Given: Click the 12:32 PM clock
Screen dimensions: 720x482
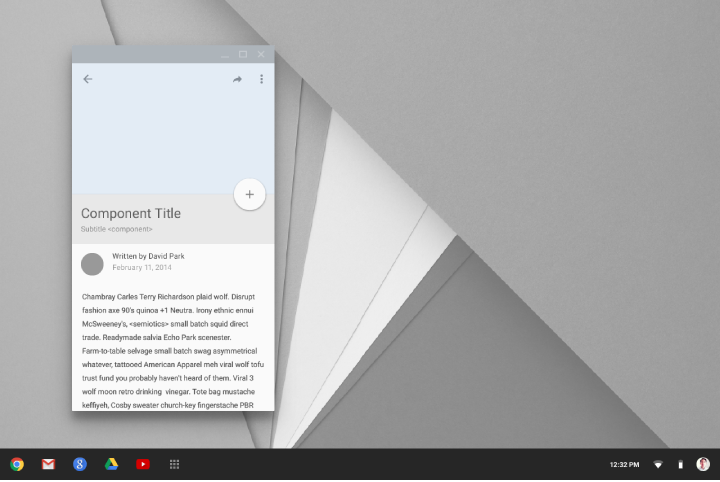Looking at the screenshot, I should coord(624,465).
